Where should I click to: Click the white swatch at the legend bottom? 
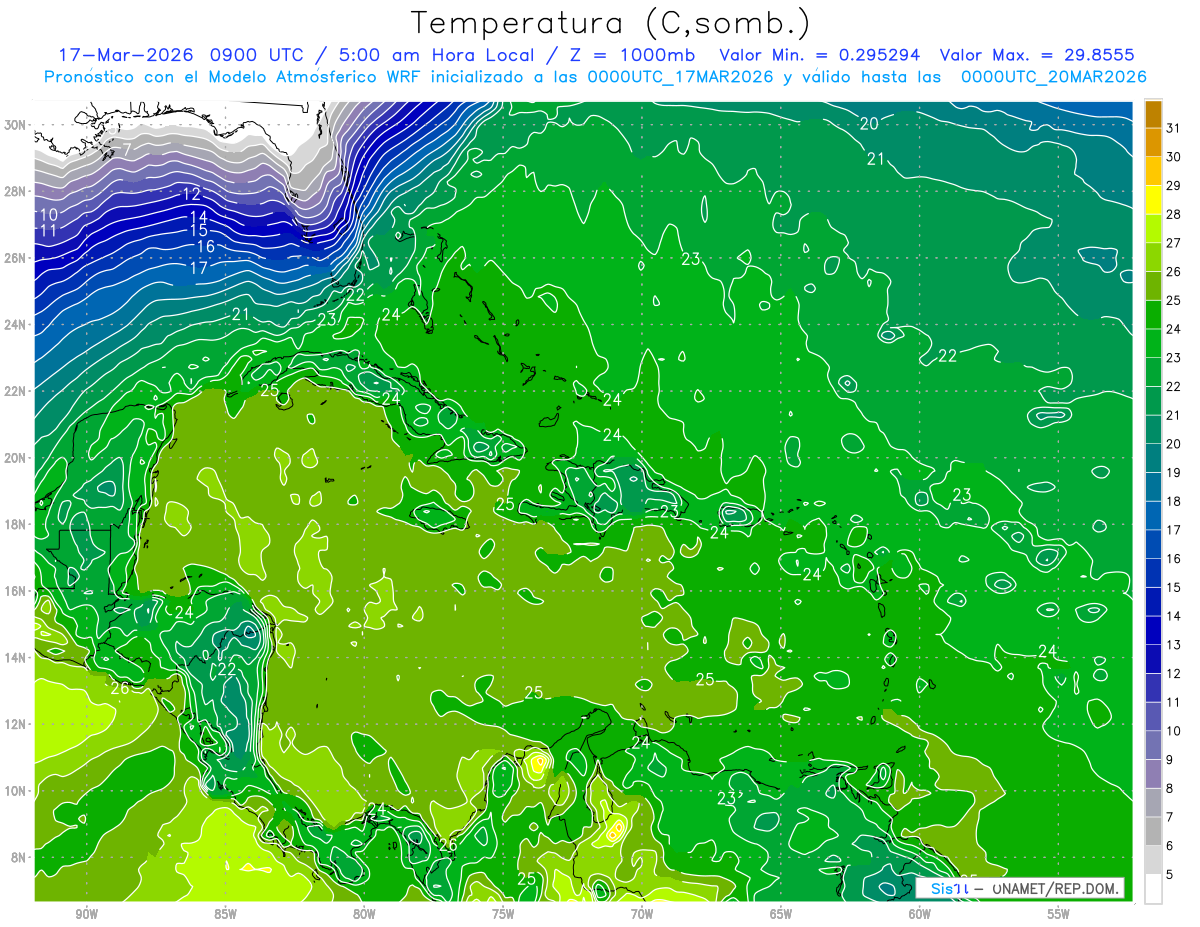point(1153,889)
